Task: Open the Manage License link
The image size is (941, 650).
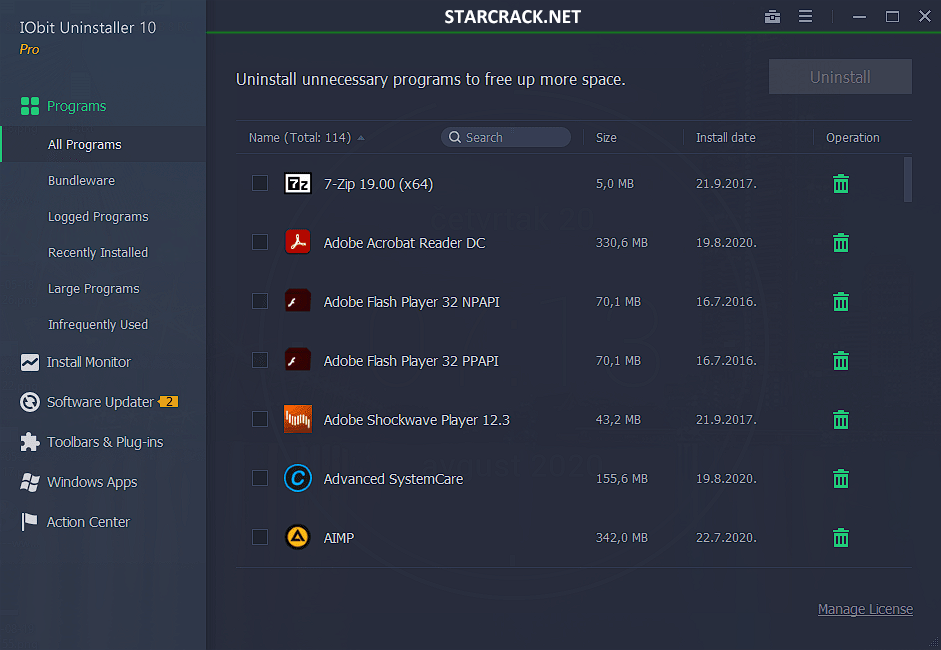Action: (x=865, y=609)
